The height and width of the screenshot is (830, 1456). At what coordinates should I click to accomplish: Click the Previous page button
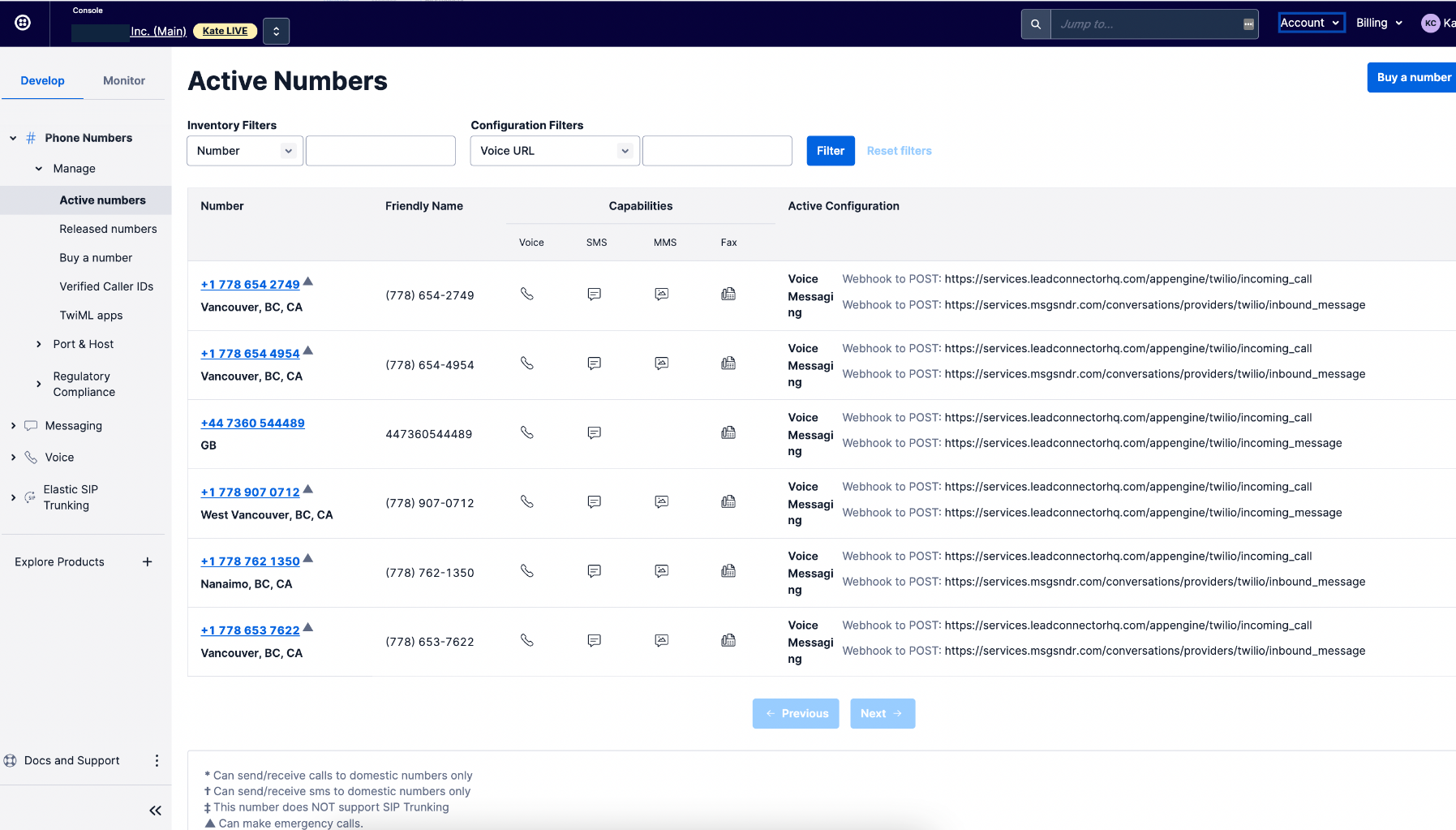click(796, 714)
